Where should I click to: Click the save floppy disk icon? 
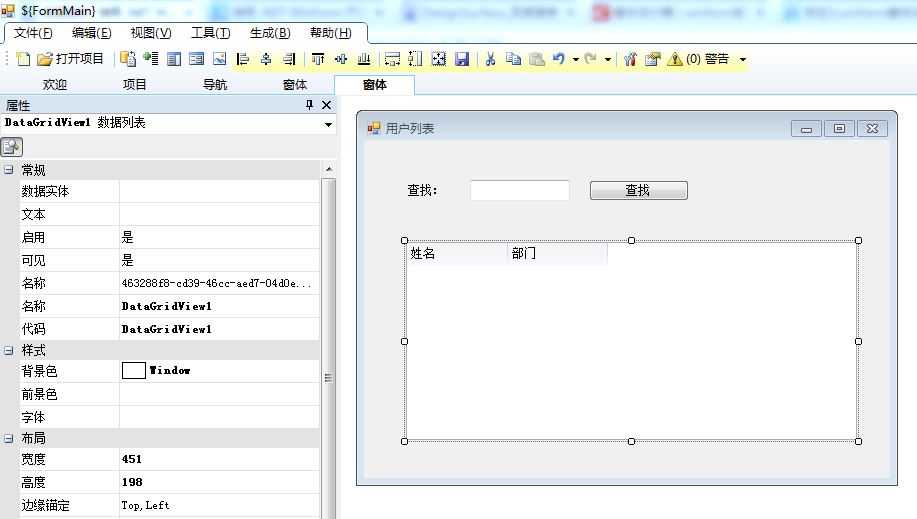pyautogui.click(x=462, y=59)
